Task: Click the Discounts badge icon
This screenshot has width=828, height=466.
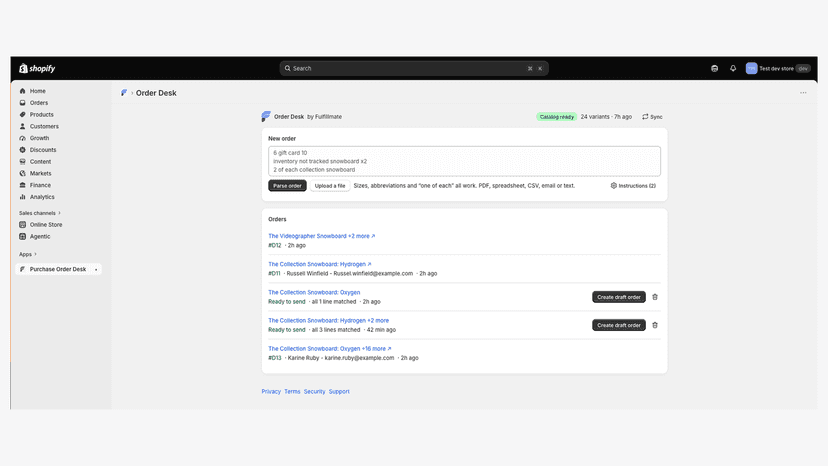Action: [x=22, y=150]
